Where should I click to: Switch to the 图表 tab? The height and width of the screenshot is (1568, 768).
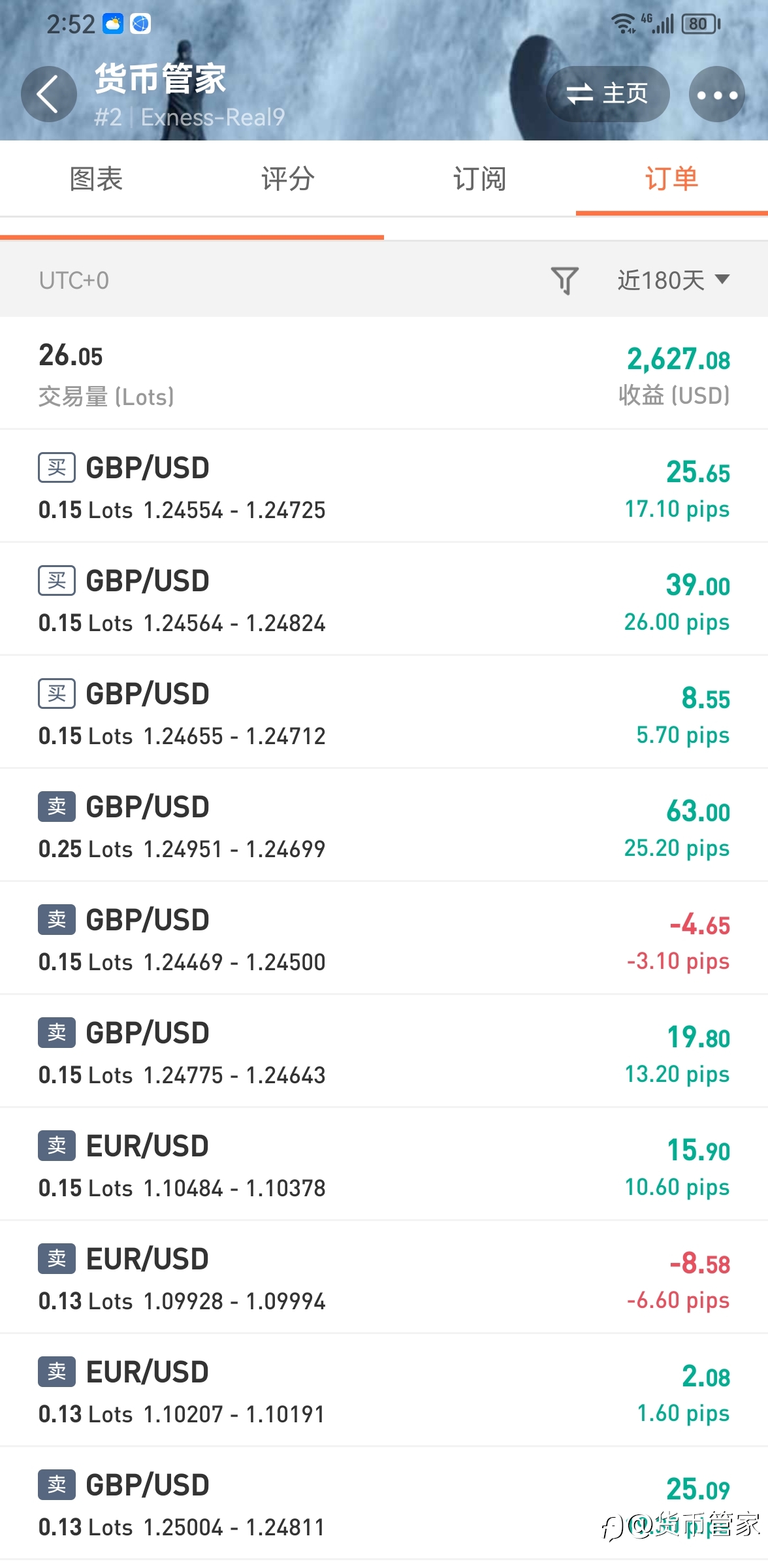96,179
